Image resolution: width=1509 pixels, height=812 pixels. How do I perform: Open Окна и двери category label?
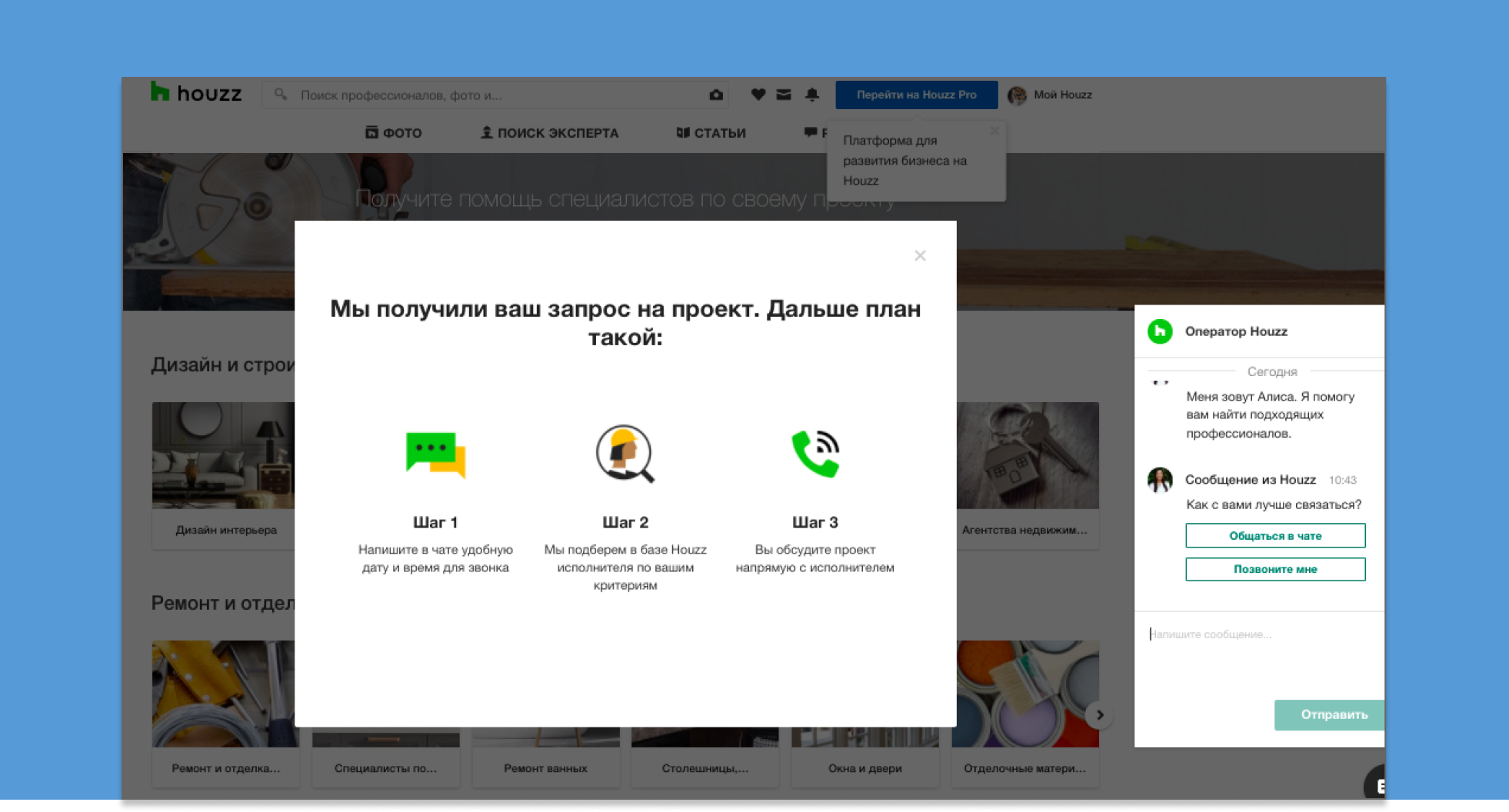(865, 768)
